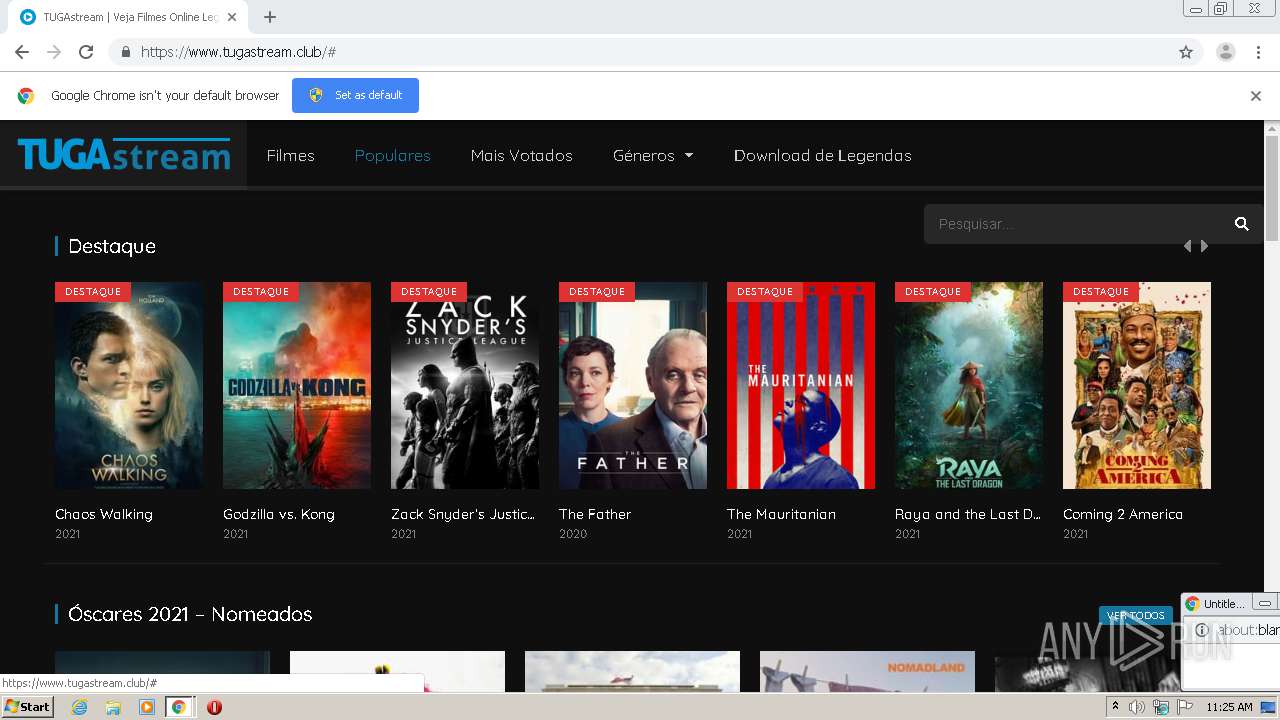Viewport: 1280px width, 720px height.
Task: Click the Godzilla vs. Kong title link
Action: 279,514
